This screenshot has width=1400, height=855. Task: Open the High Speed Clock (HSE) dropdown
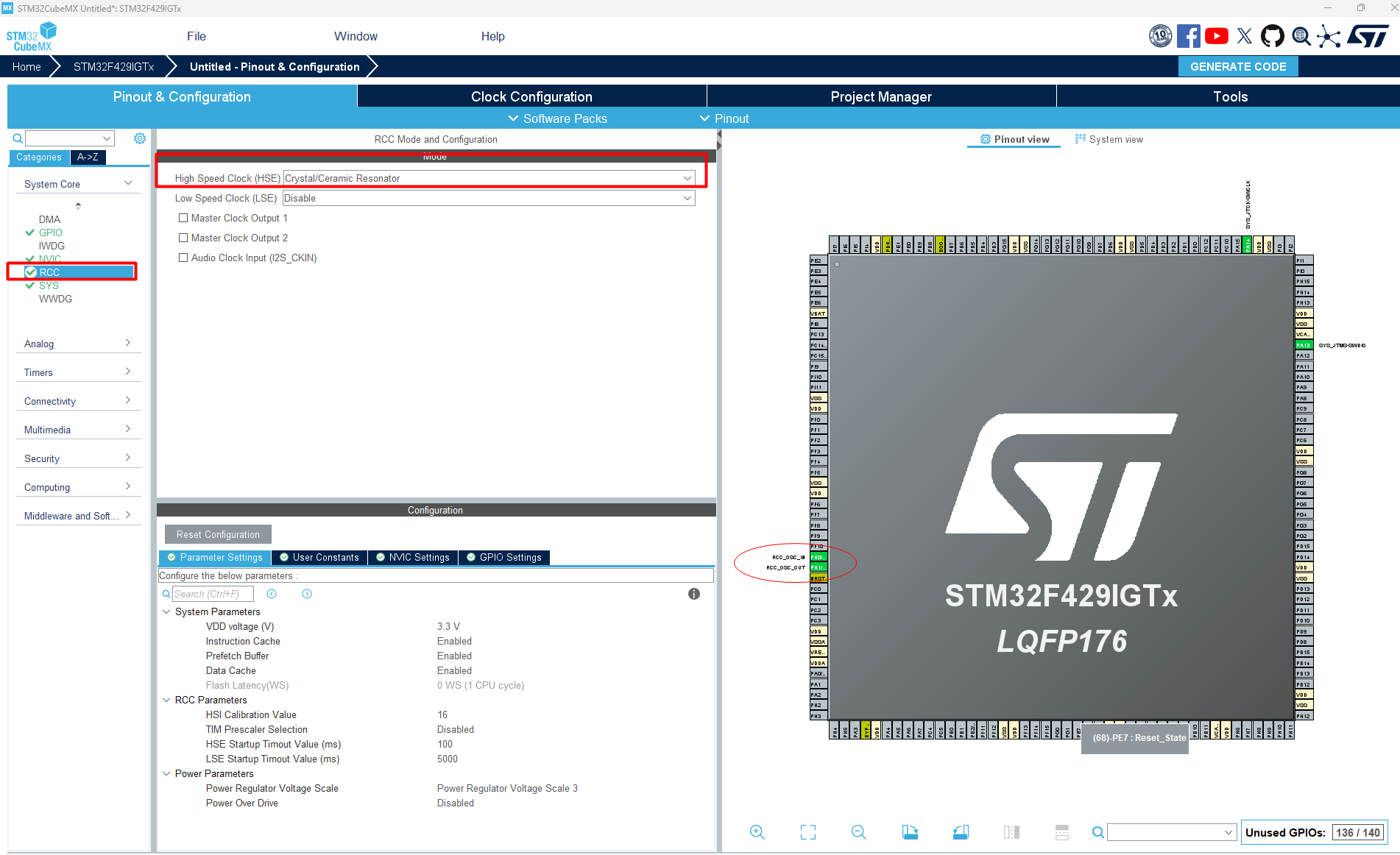point(686,177)
